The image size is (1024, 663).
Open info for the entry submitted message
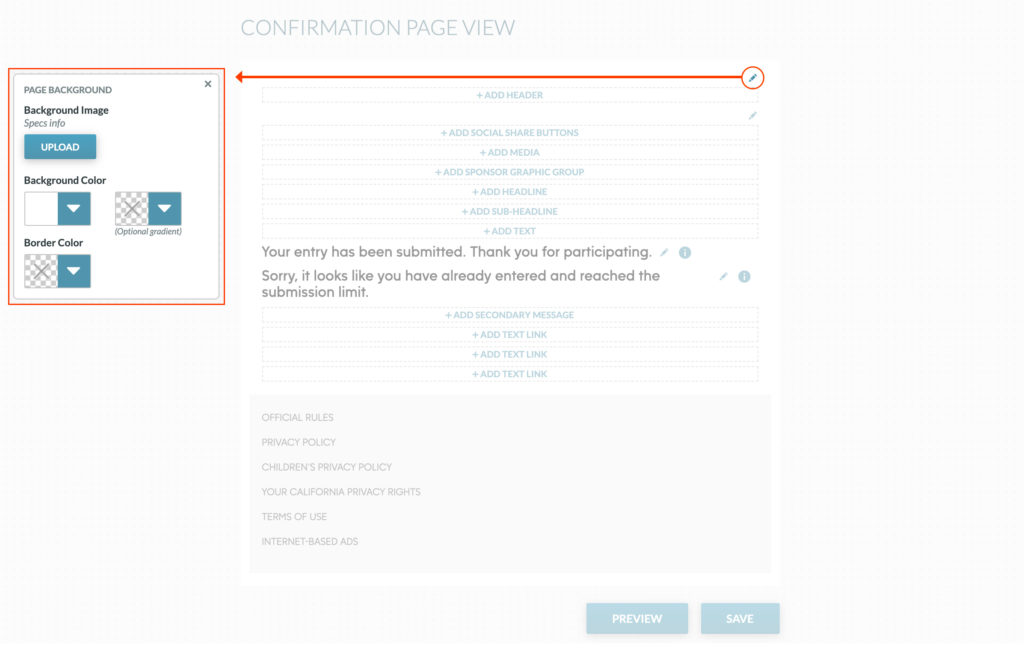pos(685,253)
